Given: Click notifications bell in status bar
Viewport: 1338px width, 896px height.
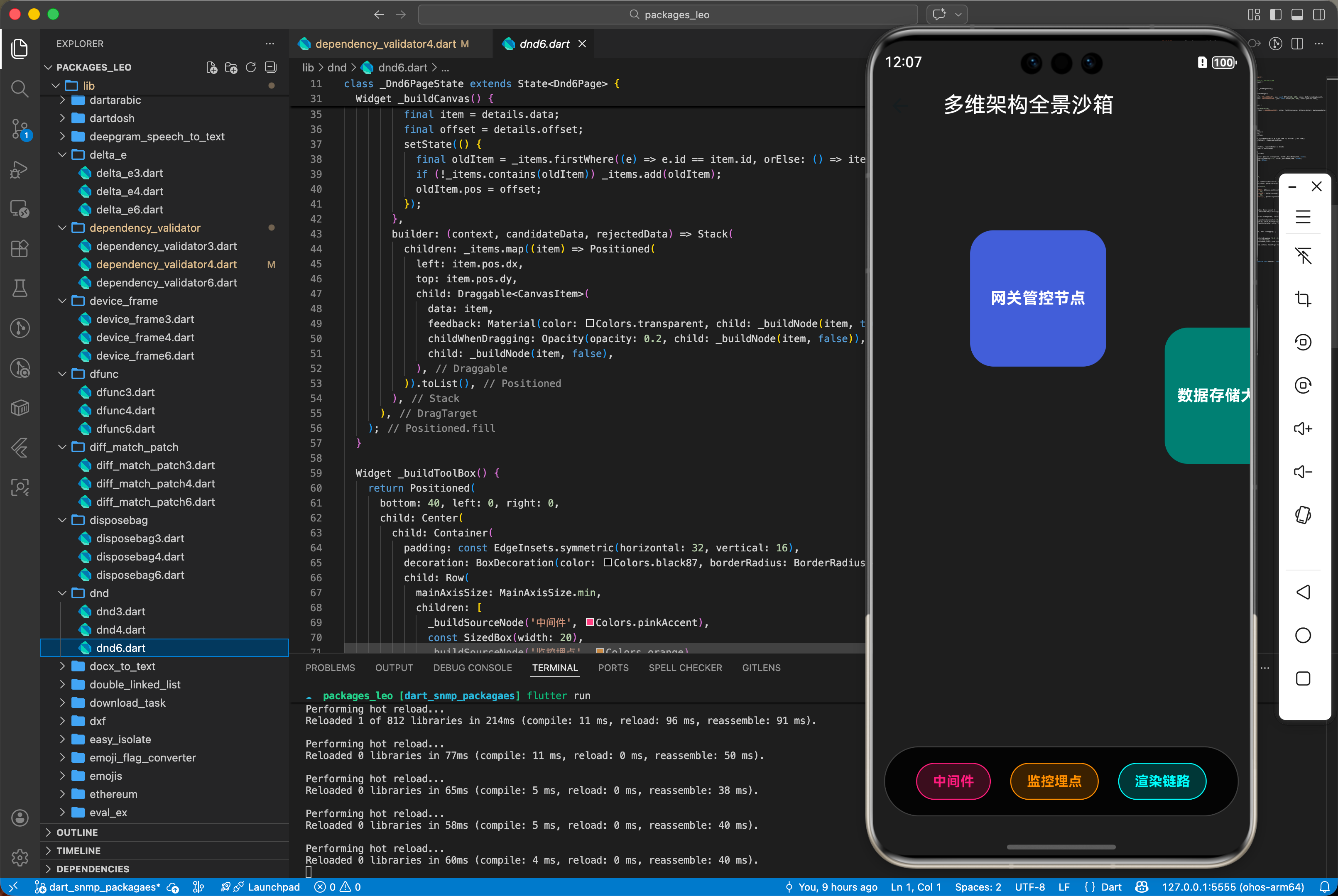Looking at the screenshot, I should click(1324, 887).
